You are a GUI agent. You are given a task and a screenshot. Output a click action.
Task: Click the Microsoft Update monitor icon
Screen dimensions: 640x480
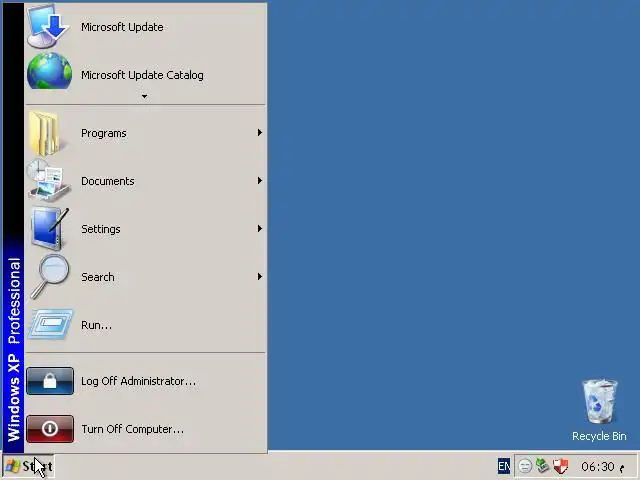click(x=48, y=27)
